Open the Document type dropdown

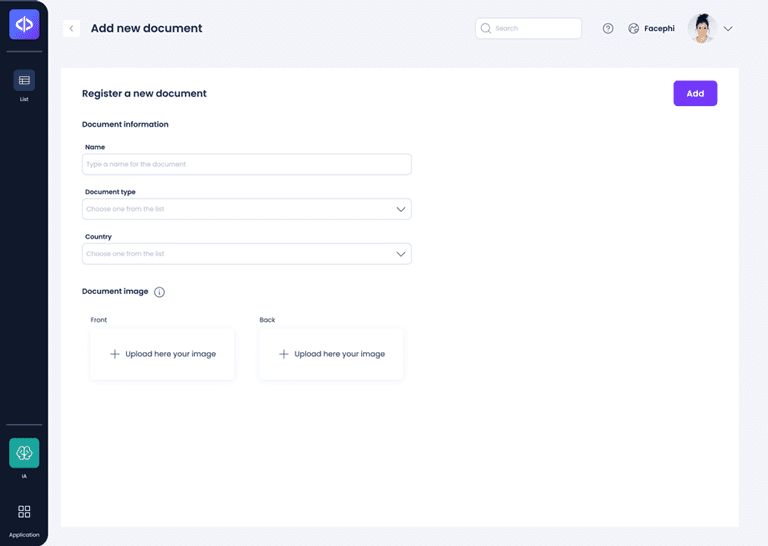tap(247, 209)
